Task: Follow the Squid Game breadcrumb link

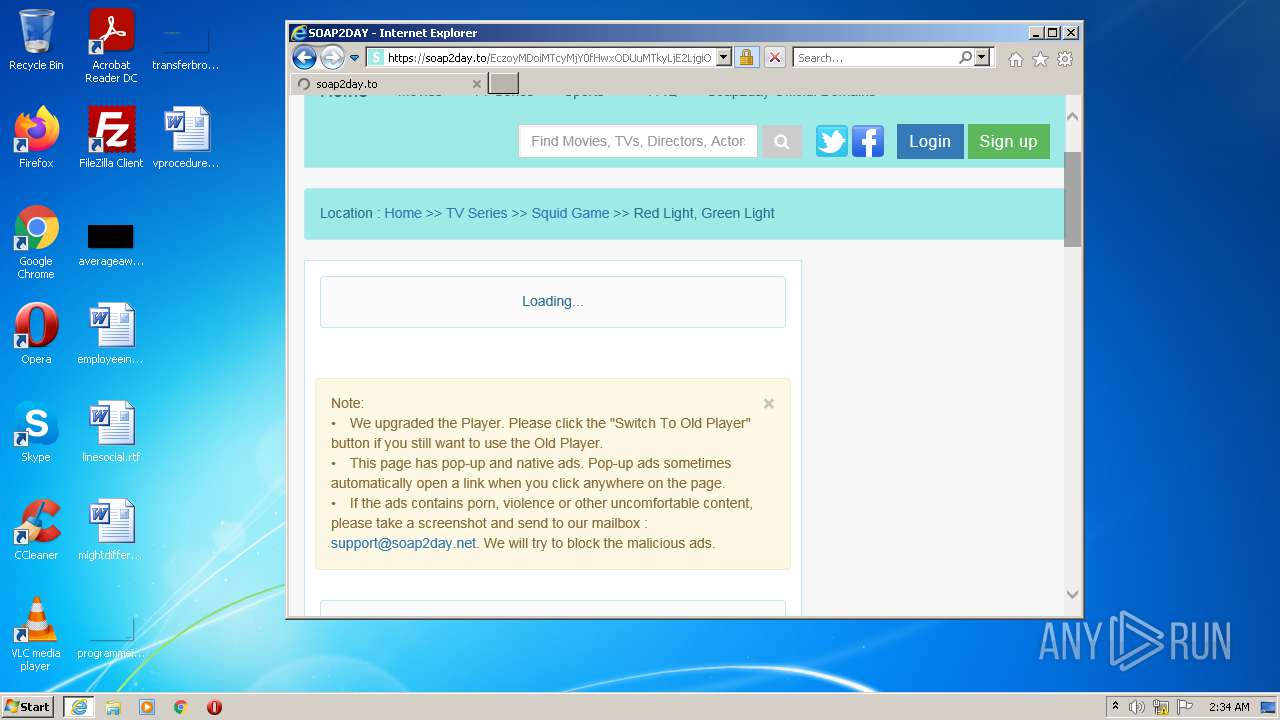Action: tap(570, 213)
